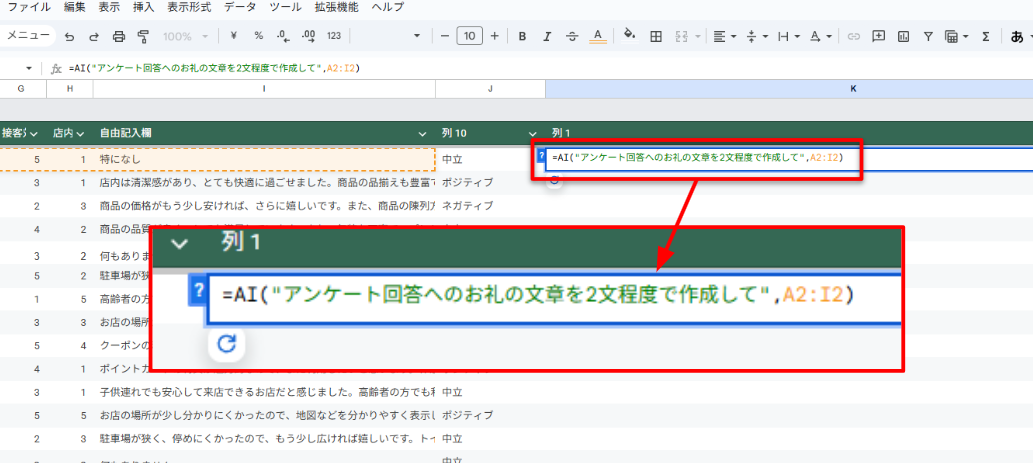Toggle strikethrough formatting

pos(572,36)
